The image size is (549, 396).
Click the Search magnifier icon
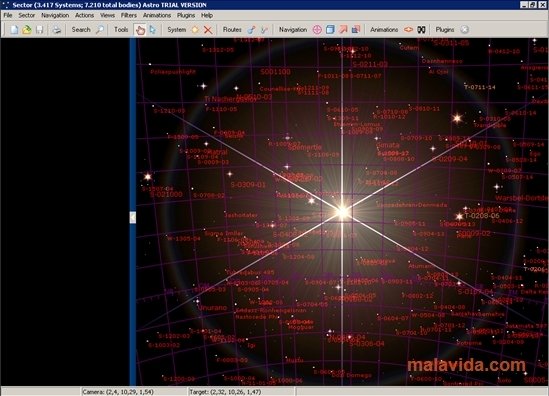tap(100, 30)
